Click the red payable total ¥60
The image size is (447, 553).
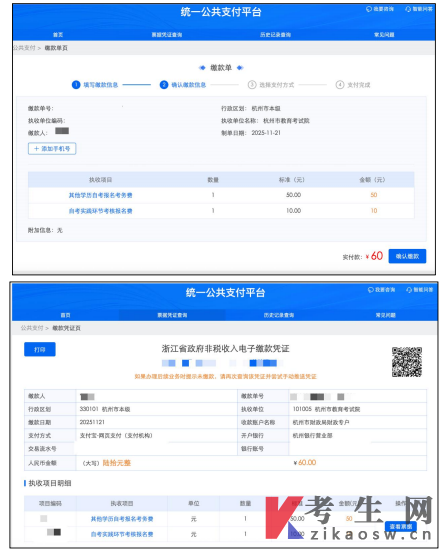374,256
